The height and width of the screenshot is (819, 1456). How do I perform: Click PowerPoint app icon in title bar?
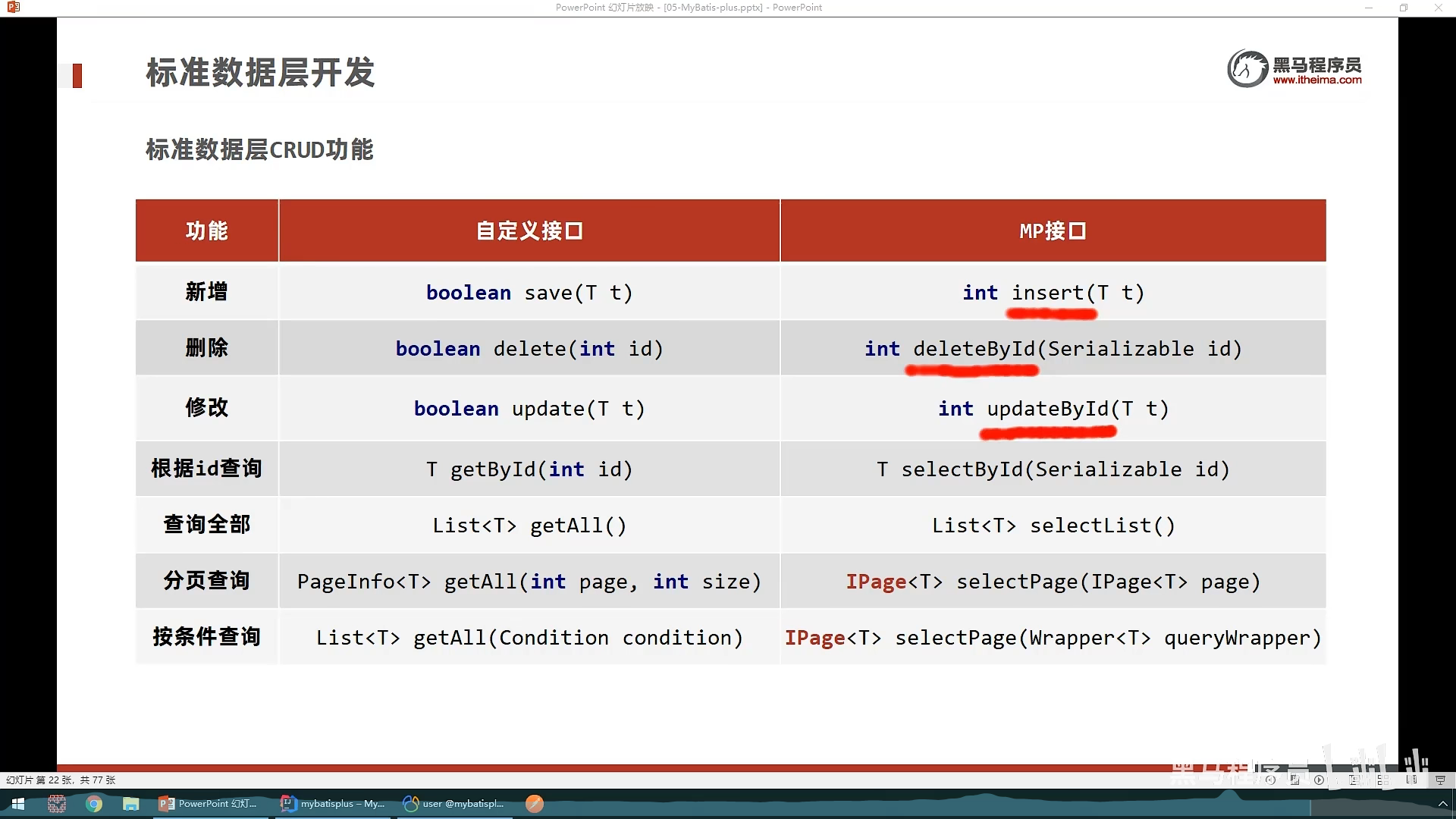[x=13, y=8]
